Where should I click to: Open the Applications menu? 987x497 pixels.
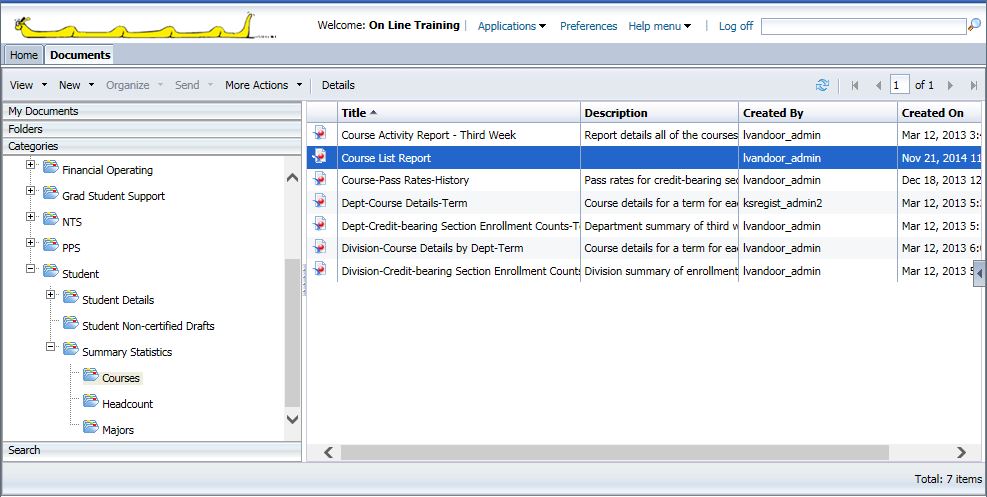click(x=512, y=26)
